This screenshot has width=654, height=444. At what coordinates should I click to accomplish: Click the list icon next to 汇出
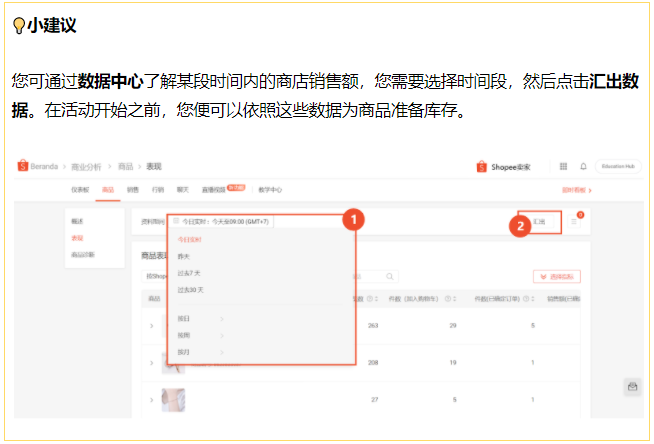(575, 222)
